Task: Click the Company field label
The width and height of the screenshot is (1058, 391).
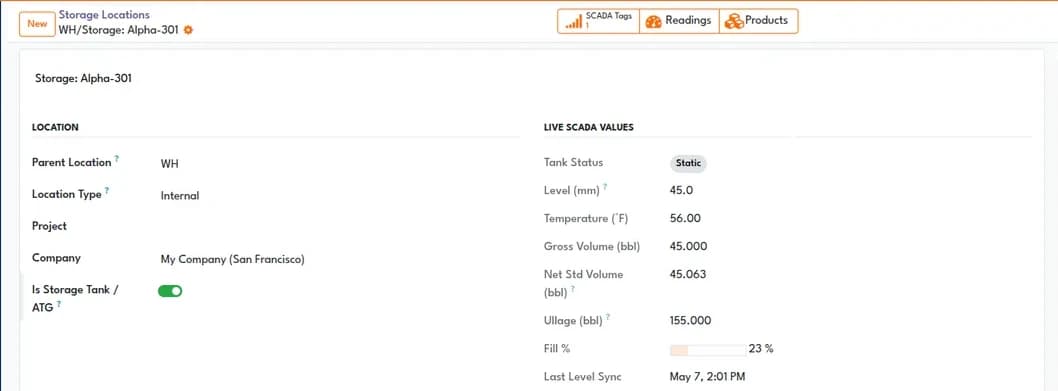Action: tap(56, 258)
